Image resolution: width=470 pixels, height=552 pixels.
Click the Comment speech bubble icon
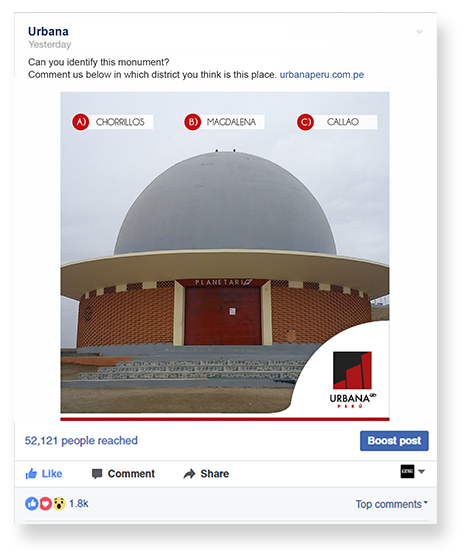pyautogui.click(x=97, y=474)
